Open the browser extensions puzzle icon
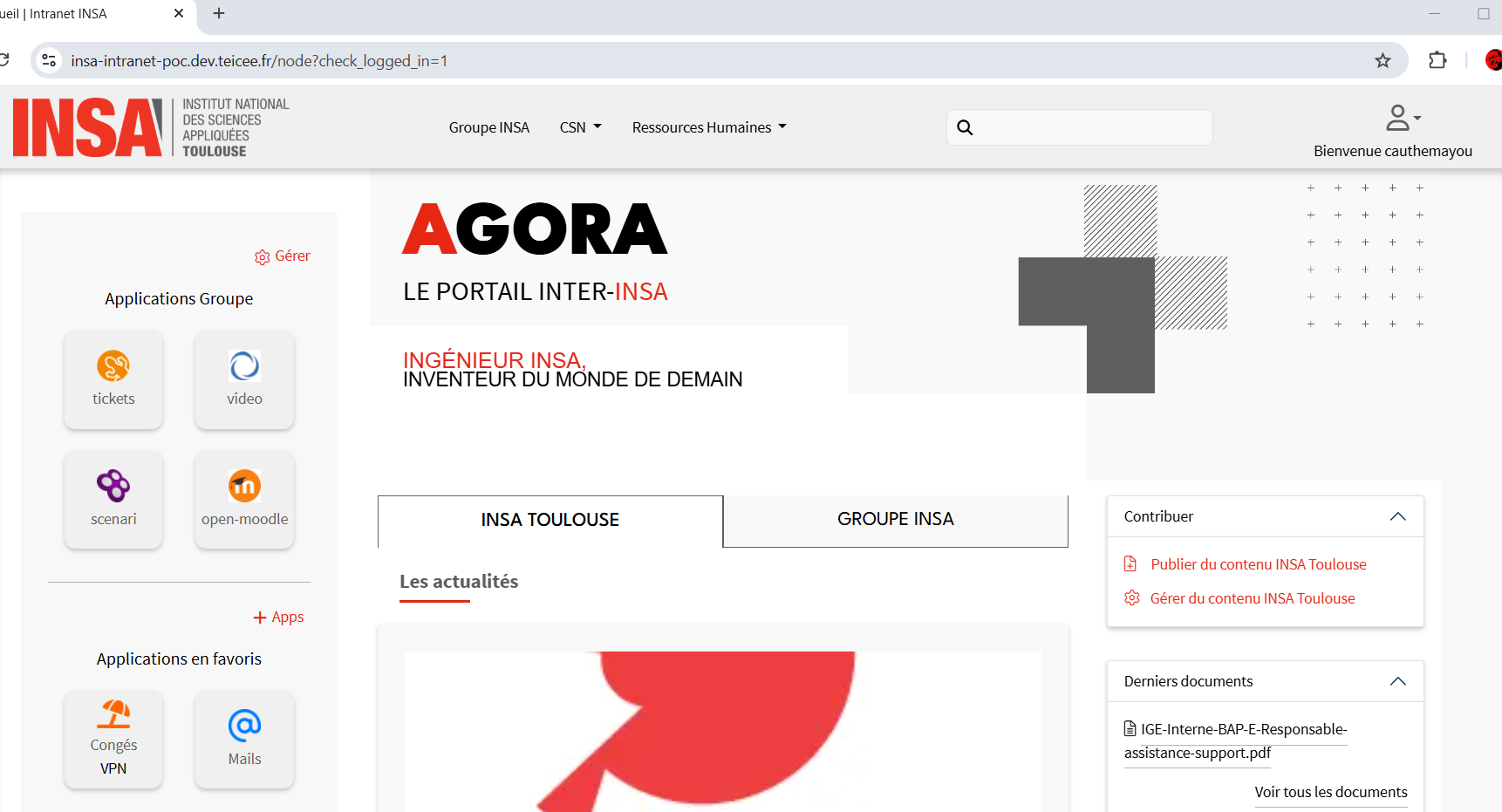This screenshot has width=1502, height=812. point(1437,60)
